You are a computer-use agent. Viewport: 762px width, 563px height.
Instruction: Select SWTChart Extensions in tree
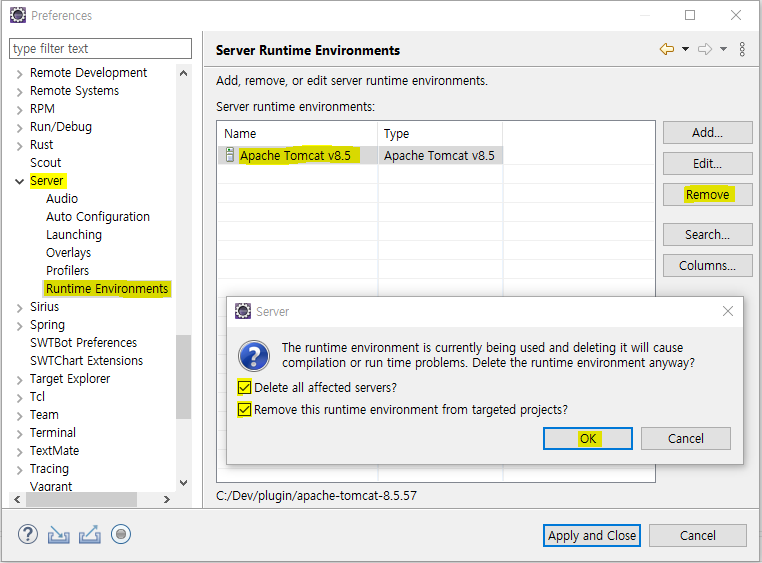[87, 360]
